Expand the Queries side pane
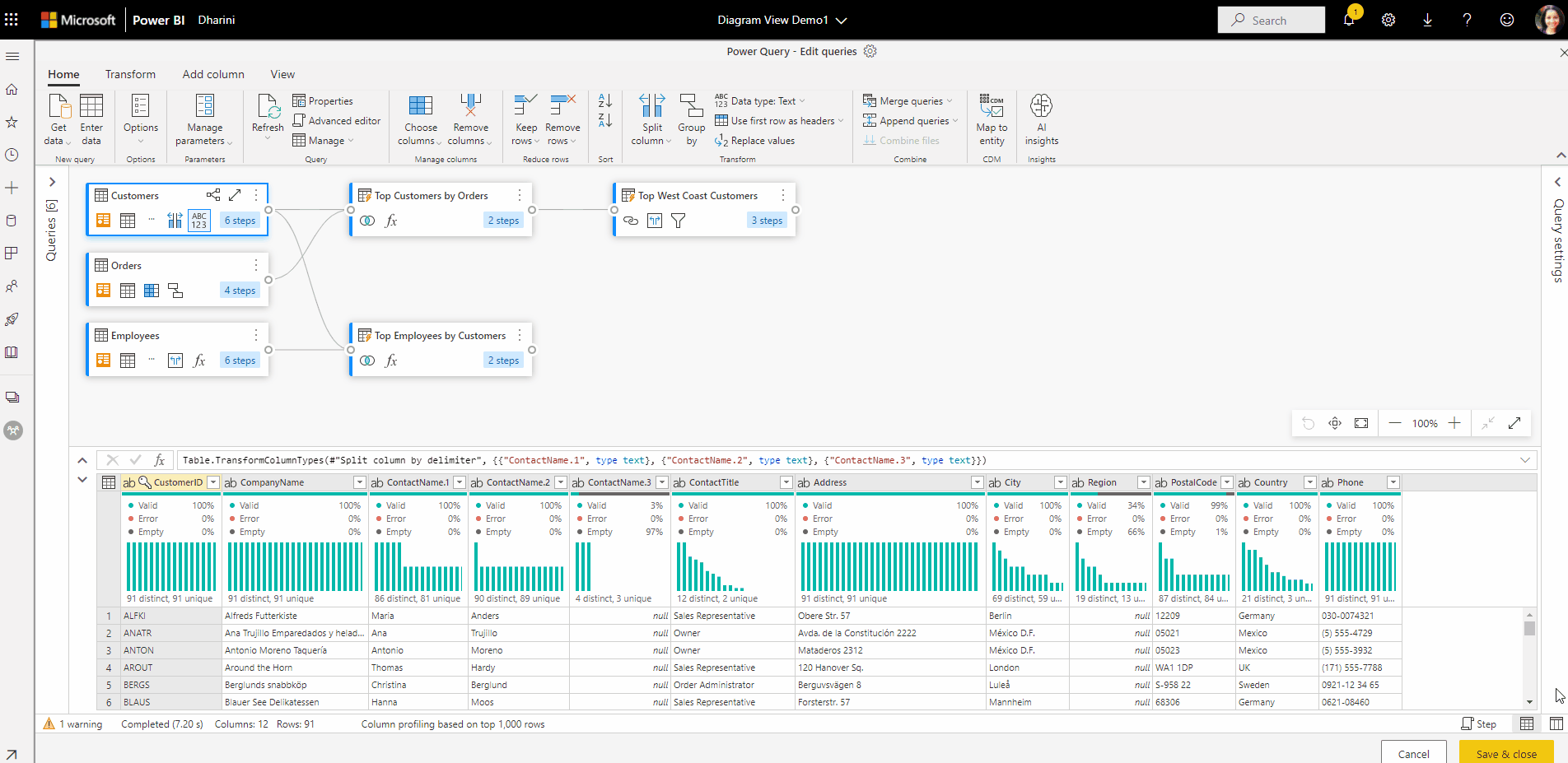This screenshot has width=1568, height=763. pyautogui.click(x=52, y=182)
